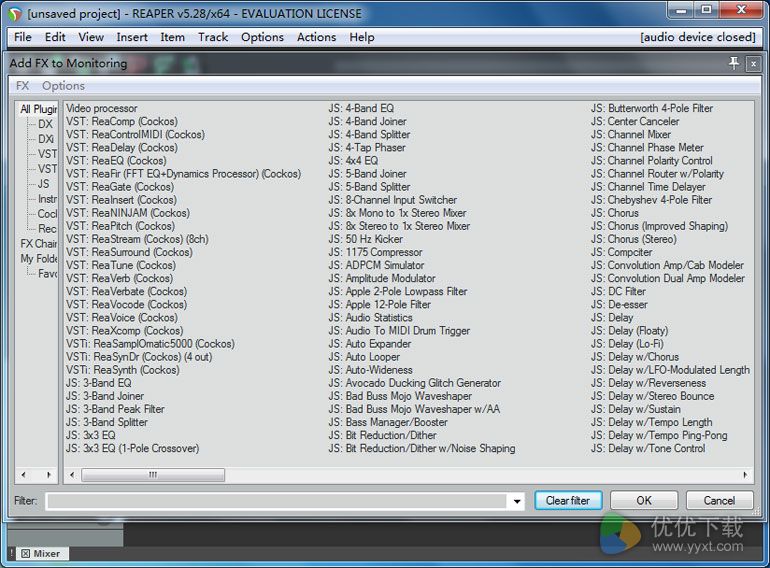Select VST: ReaGate (Cockos)
The height and width of the screenshot is (568, 770).
tap(120, 187)
